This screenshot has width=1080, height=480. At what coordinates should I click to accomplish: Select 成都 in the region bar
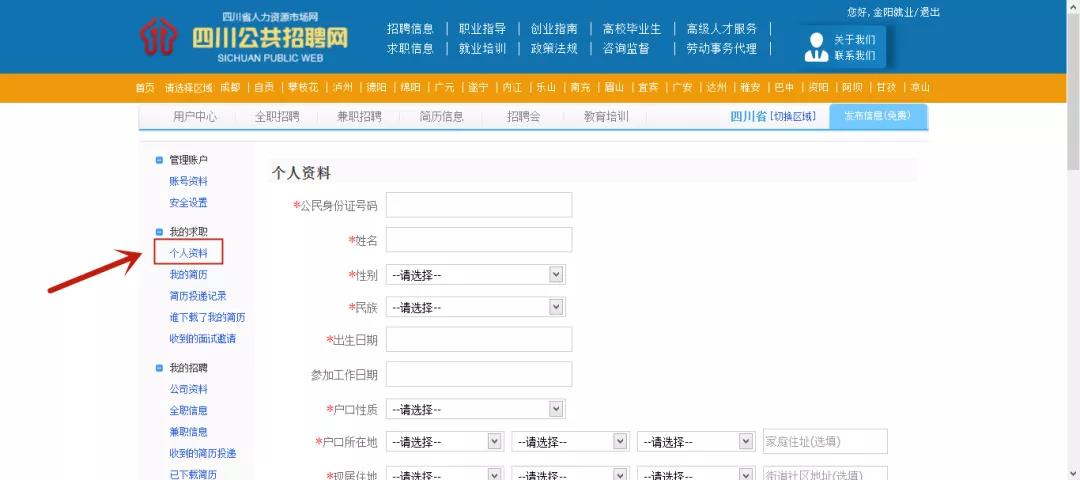tap(230, 88)
